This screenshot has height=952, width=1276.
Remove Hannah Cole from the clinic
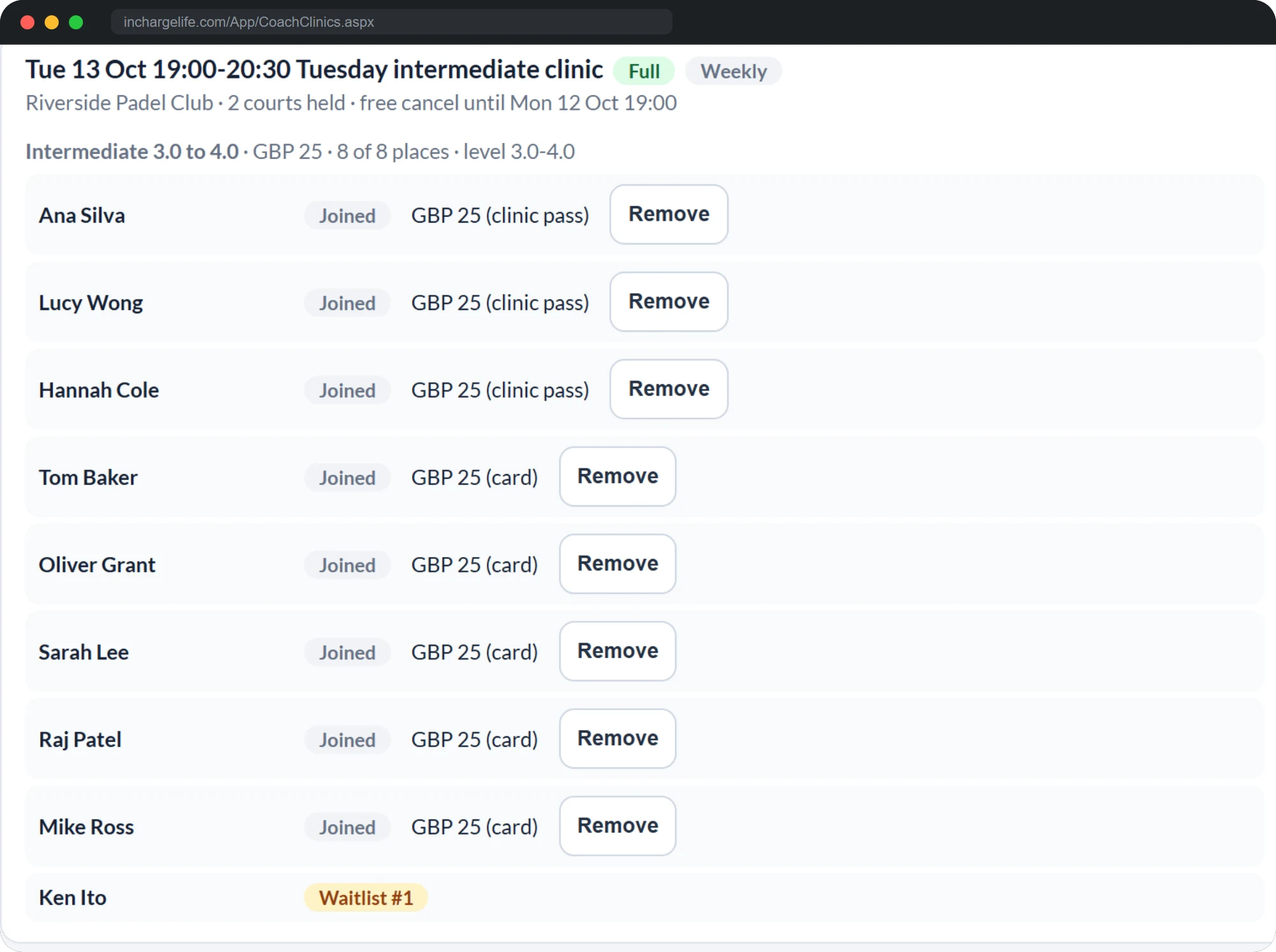(x=669, y=389)
